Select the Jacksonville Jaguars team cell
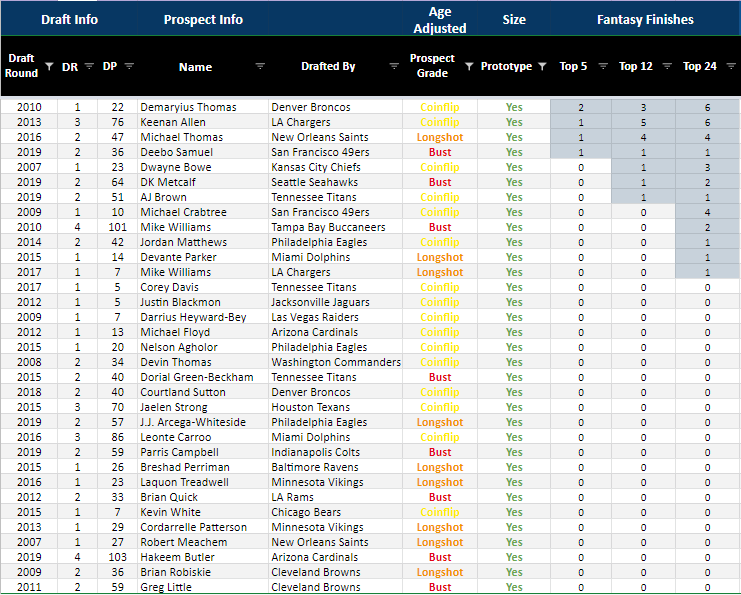The width and height of the screenshot is (741, 595). (336, 302)
